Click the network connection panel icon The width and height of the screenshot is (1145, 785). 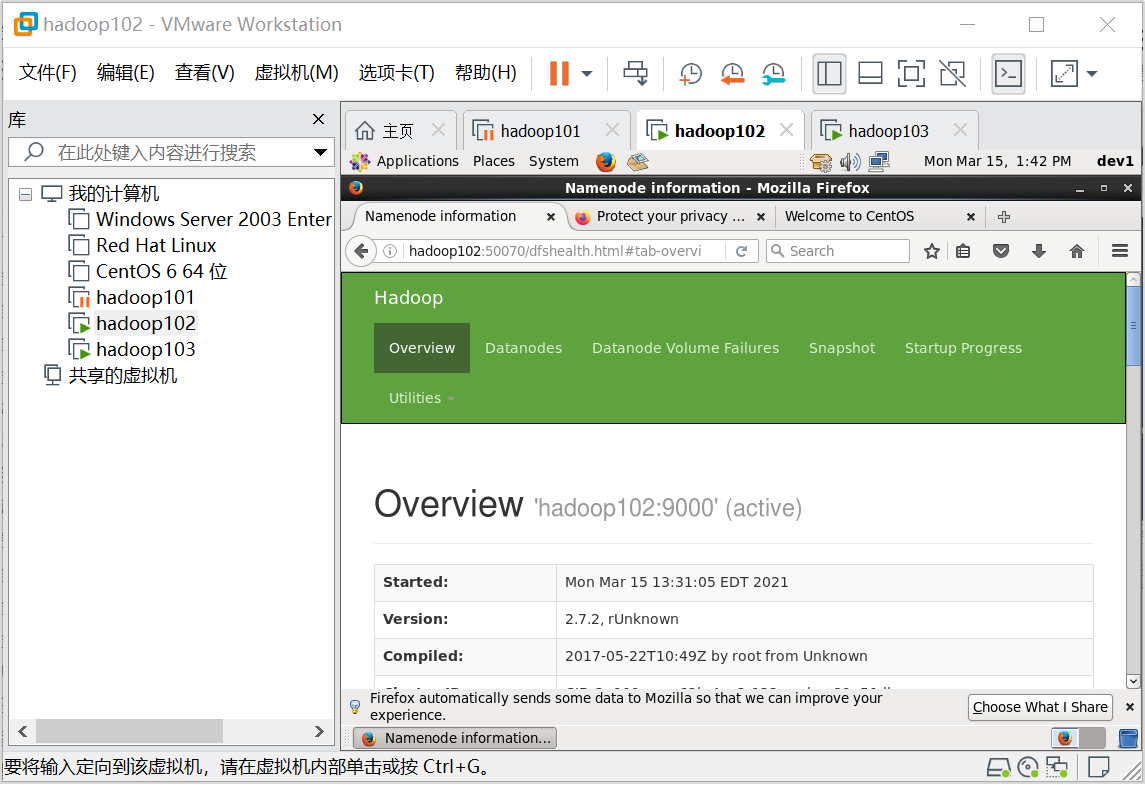pyautogui.click(x=878, y=161)
